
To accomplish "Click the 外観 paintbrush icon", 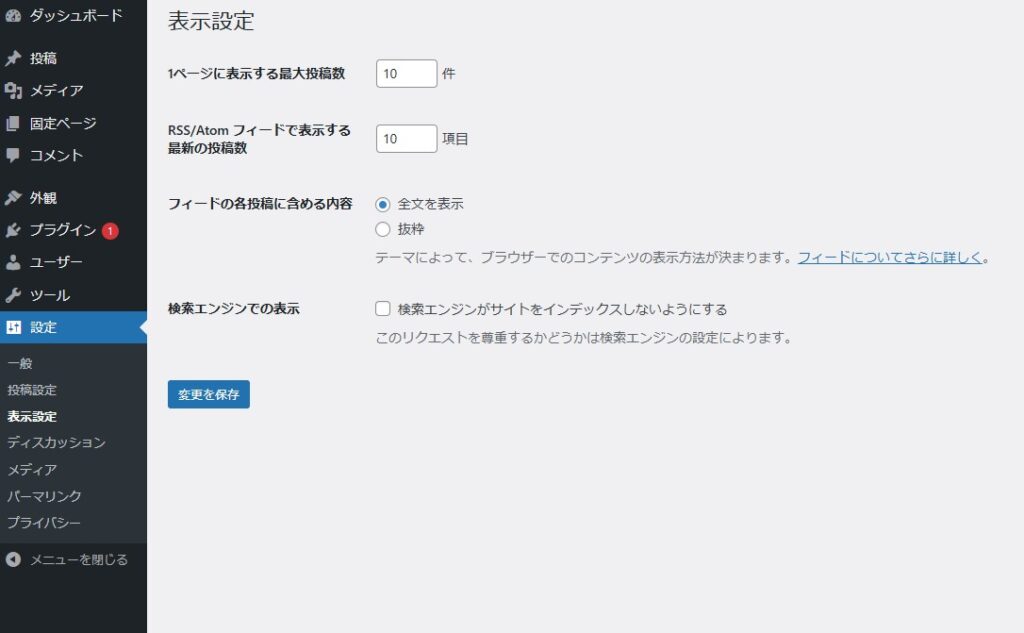I will point(13,198).
